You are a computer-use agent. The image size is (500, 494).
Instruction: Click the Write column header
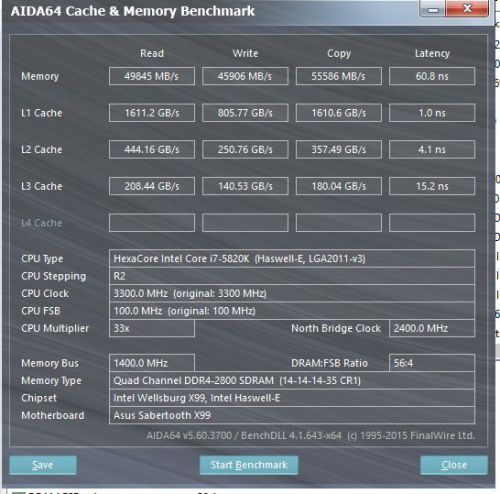pyautogui.click(x=245, y=53)
